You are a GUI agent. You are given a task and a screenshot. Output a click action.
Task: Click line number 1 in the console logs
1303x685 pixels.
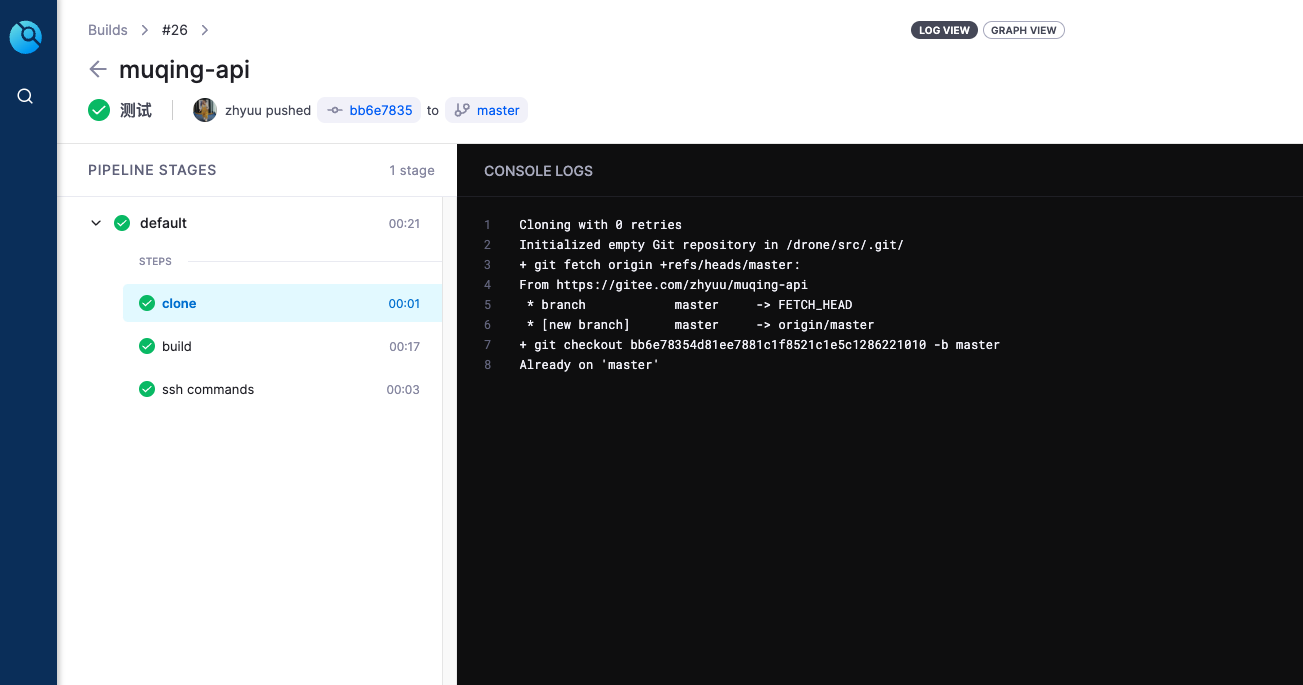487,224
